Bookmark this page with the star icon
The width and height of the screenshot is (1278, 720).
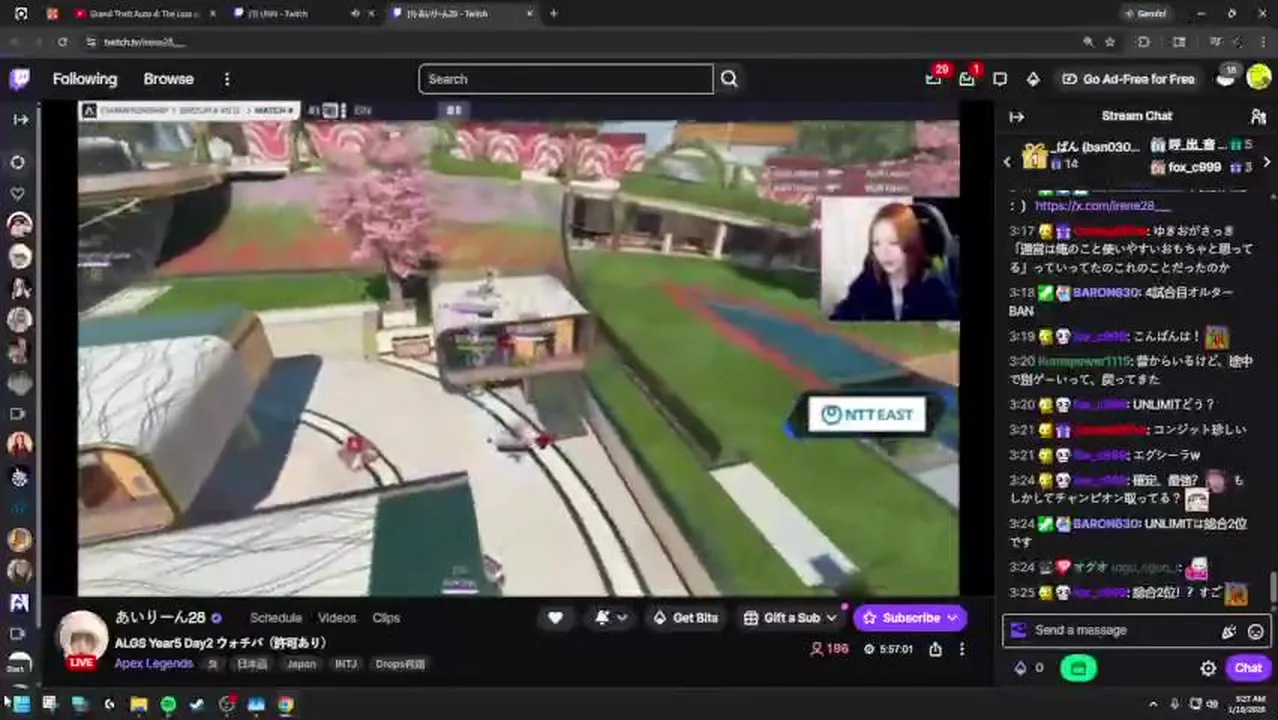coord(1110,42)
